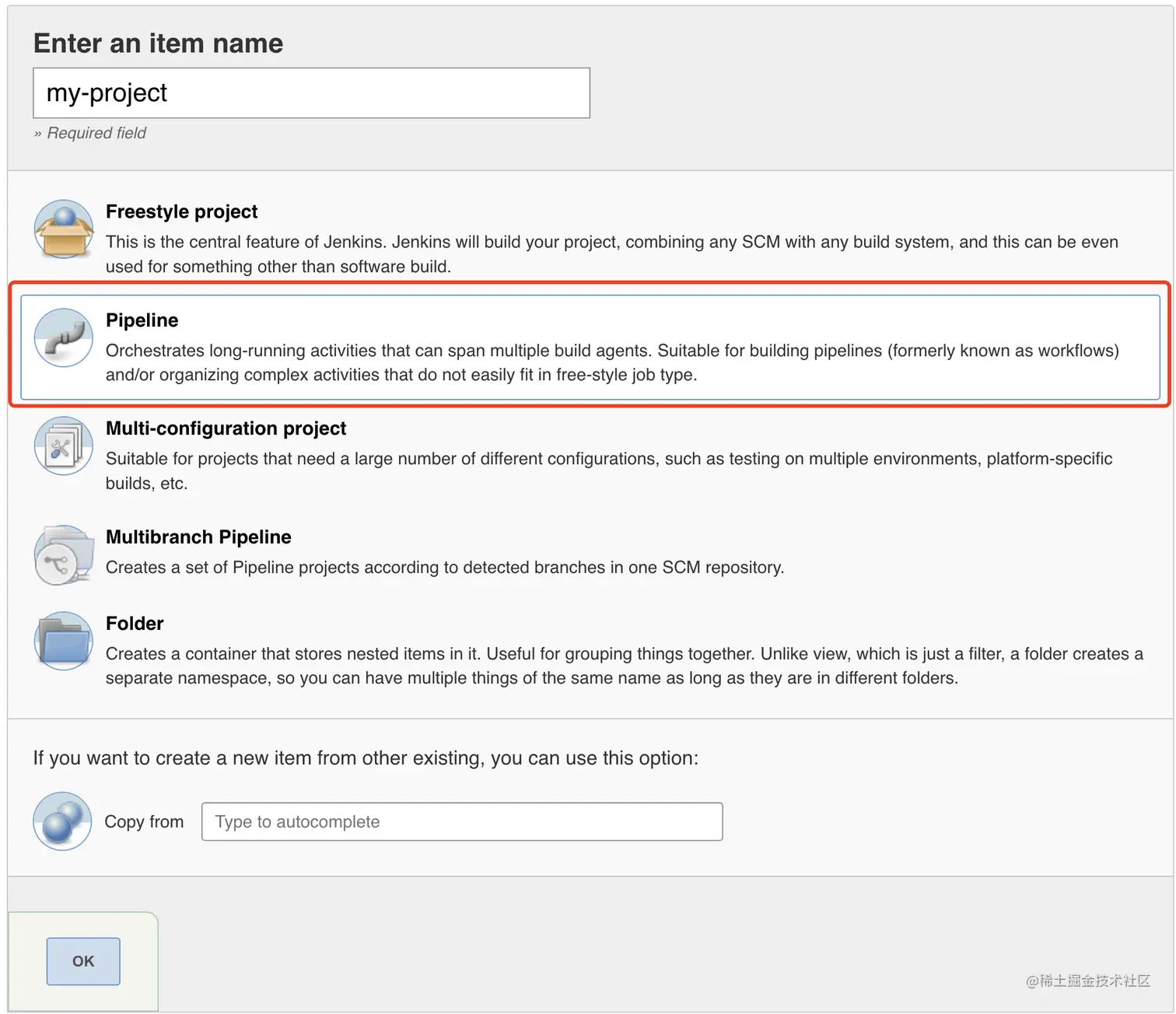Screen dimensions: 1176x1014
Task: Focus the item name input field
Action: coord(311,93)
